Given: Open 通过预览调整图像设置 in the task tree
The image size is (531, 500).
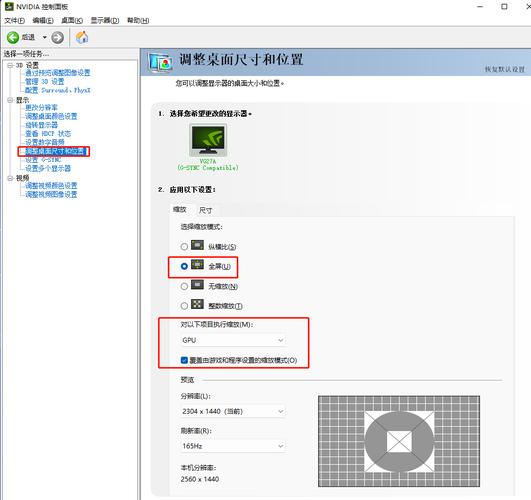Looking at the screenshot, I should pyautogui.click(x=58, y=73).
